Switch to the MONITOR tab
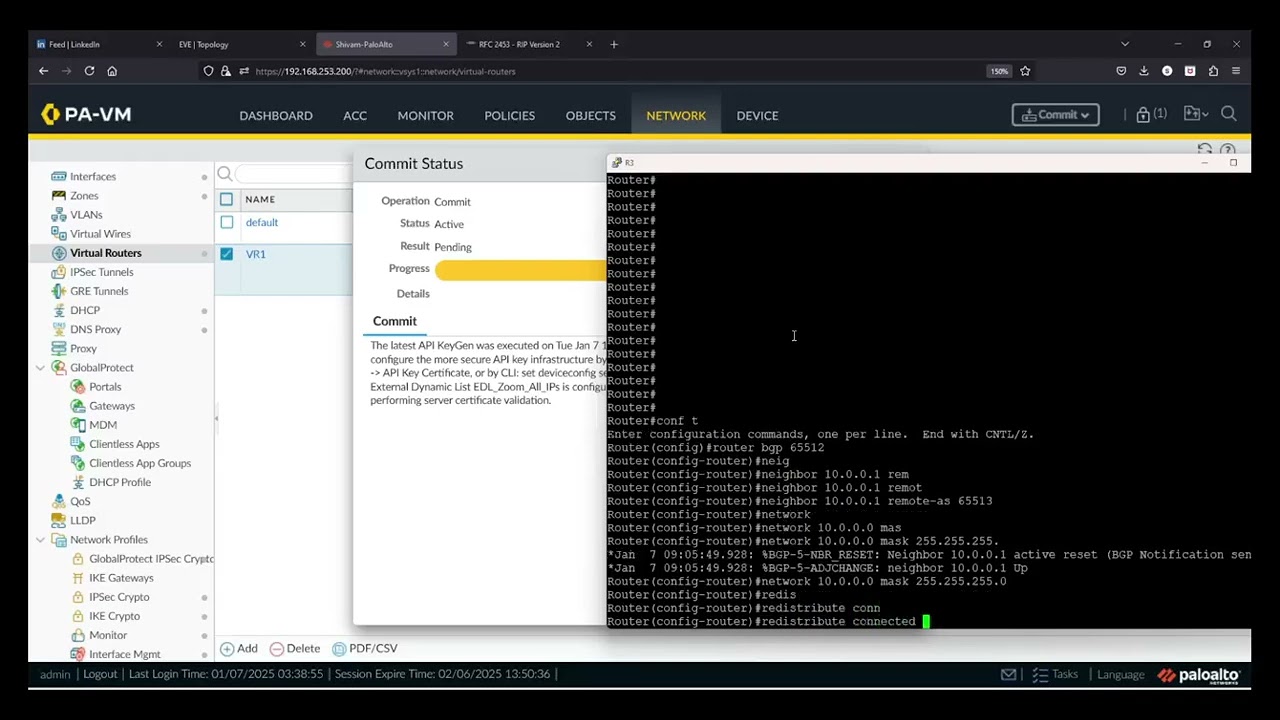1280x720 pixels. coord(425,115)
